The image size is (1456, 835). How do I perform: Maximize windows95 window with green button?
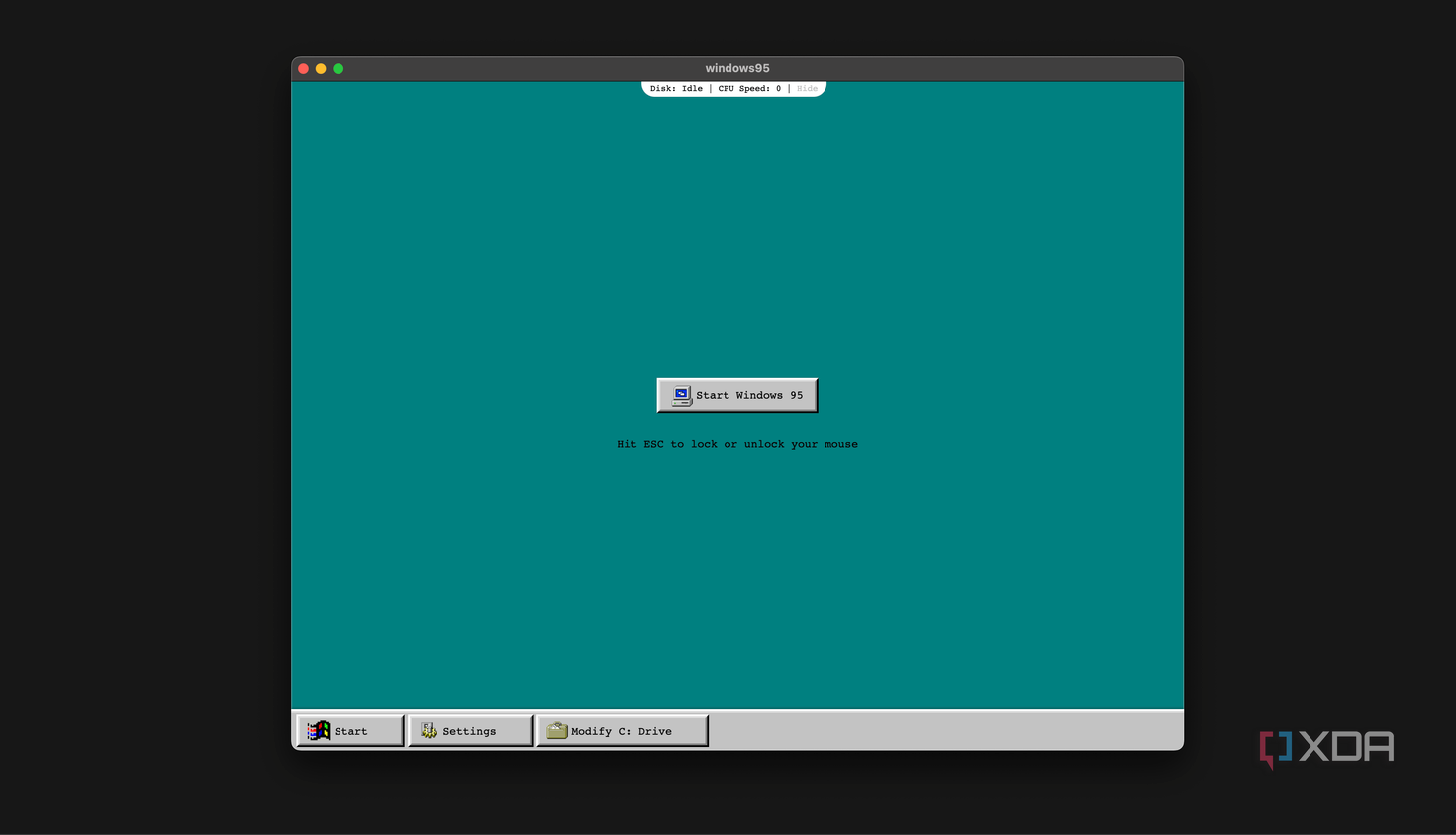(339, 68)
